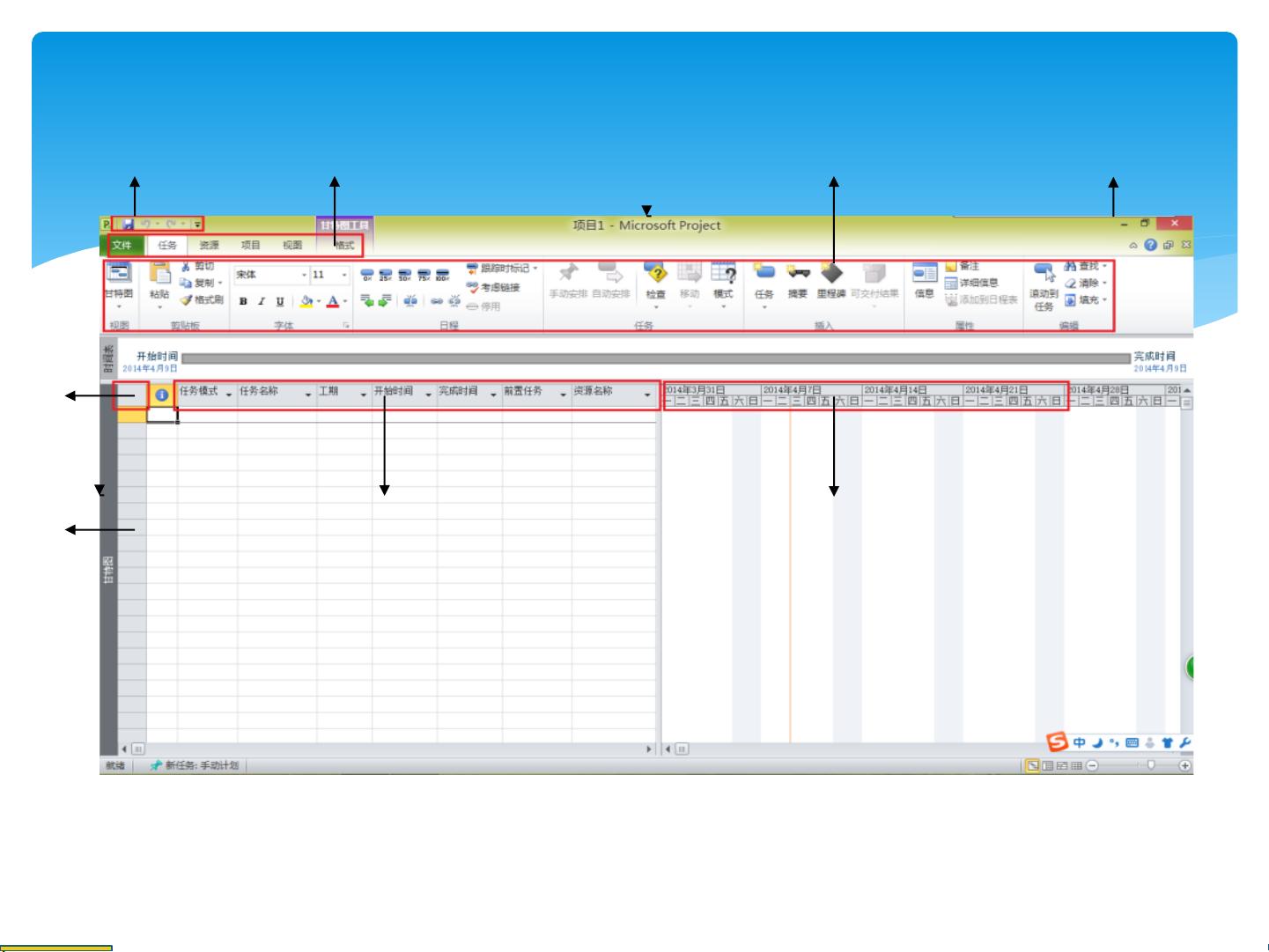Click 备注 (Notes) in properties group

coord(963,266)
